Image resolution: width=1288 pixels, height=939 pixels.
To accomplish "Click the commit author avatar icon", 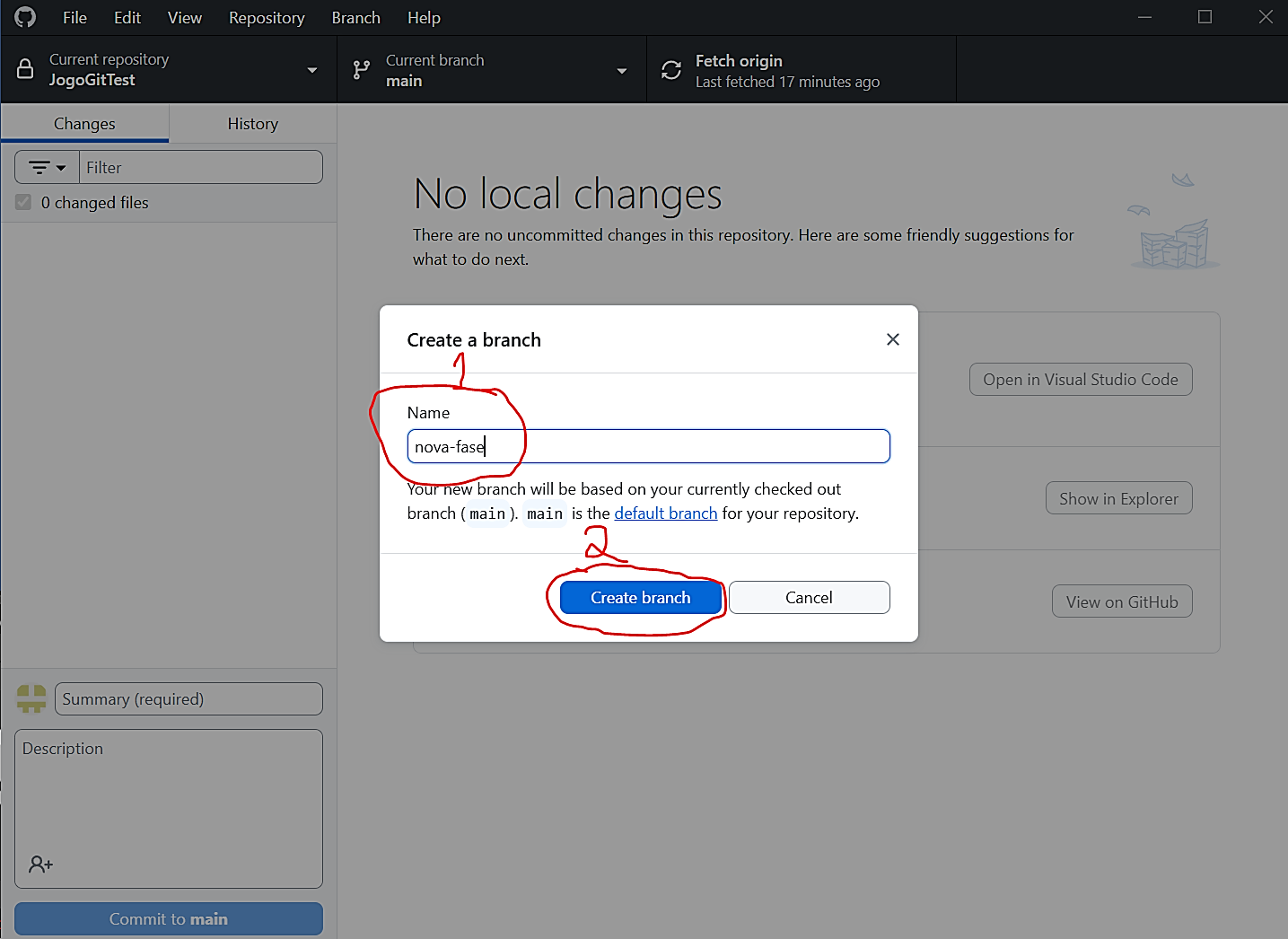I will [31, 698].
